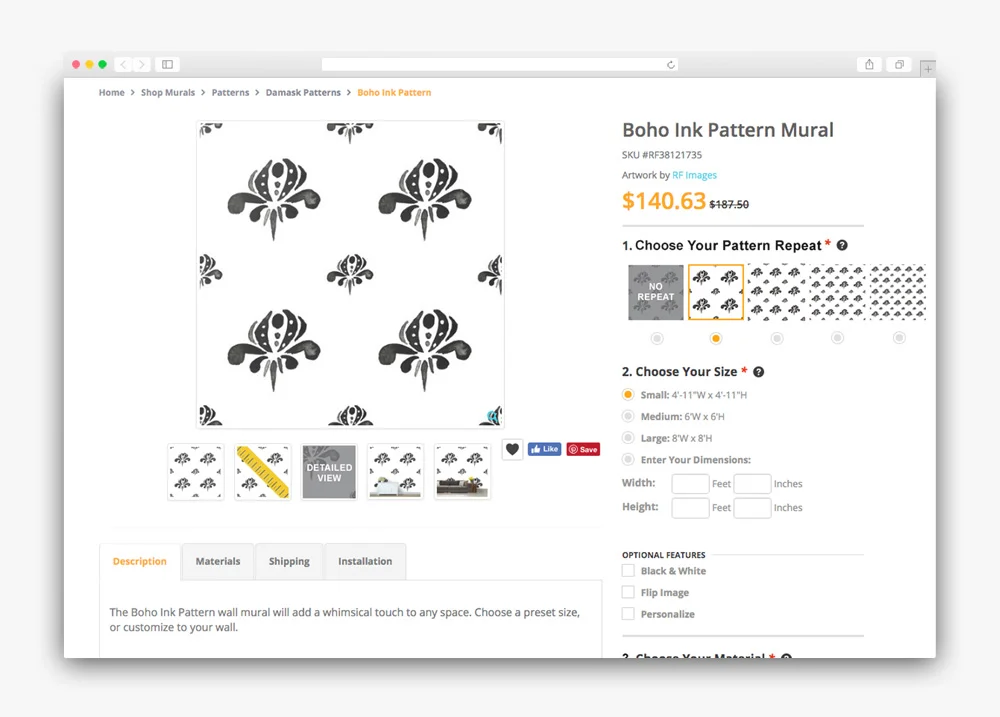The height and width of the screenshot is (717, 1000).
Task: Open first plain pattern gallery thumbnail
Action: 196,471
